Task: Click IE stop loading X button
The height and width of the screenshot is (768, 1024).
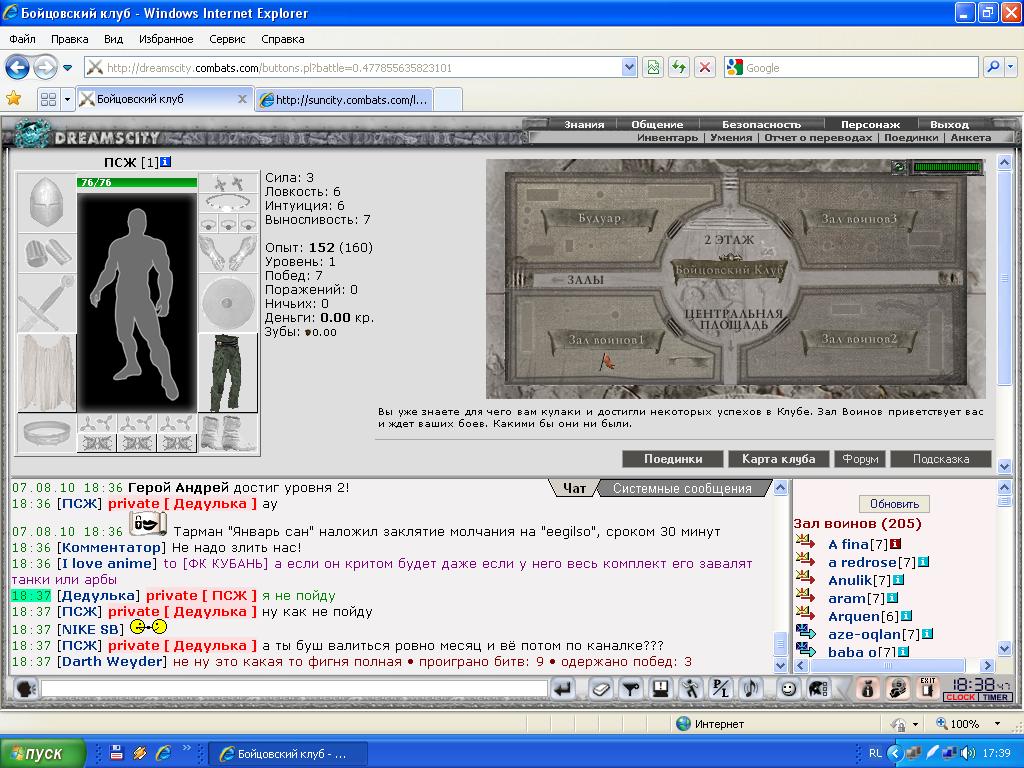Action: (705, 67)
